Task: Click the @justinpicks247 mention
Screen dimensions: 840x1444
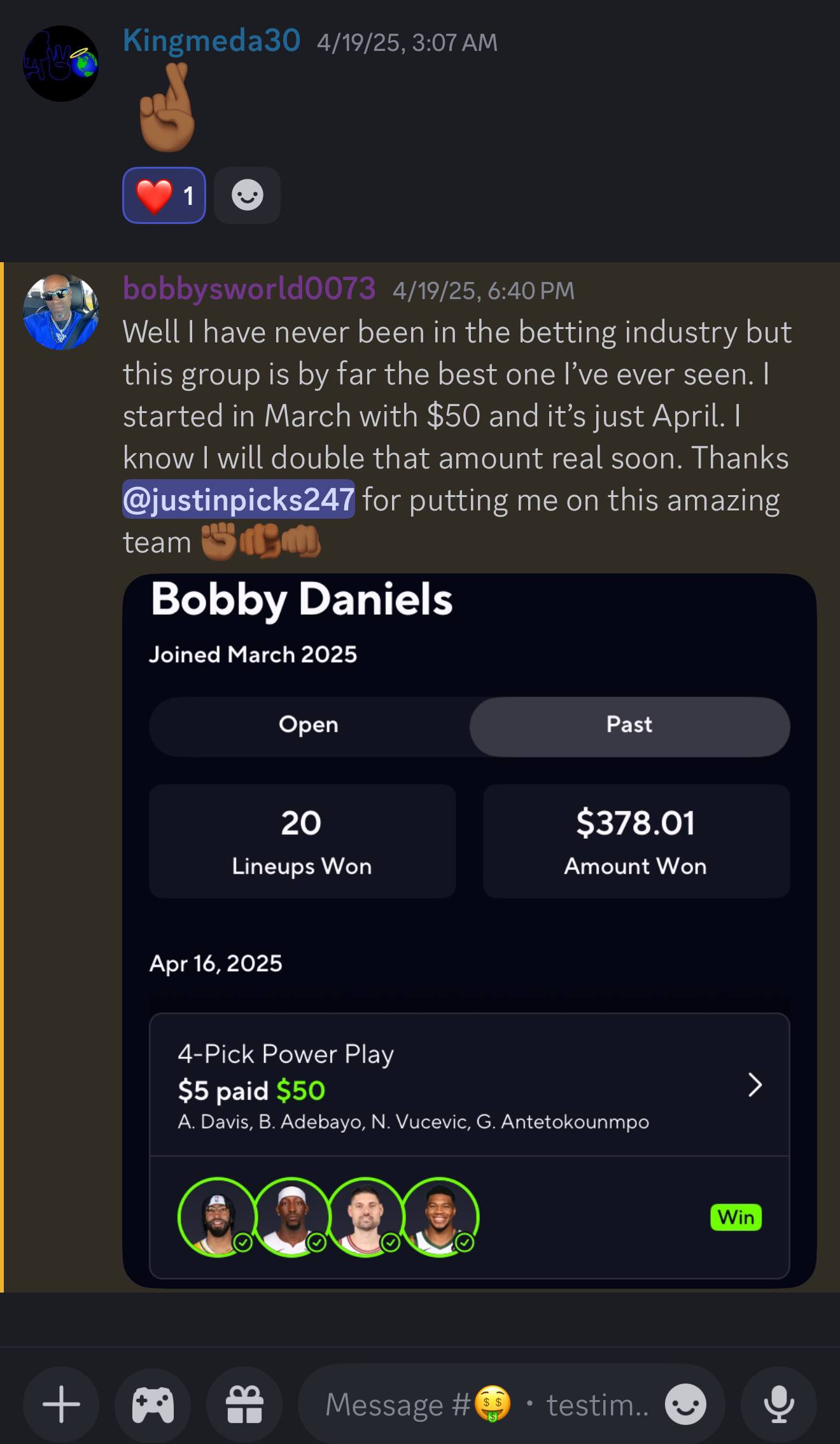Action: coord(238,500)
